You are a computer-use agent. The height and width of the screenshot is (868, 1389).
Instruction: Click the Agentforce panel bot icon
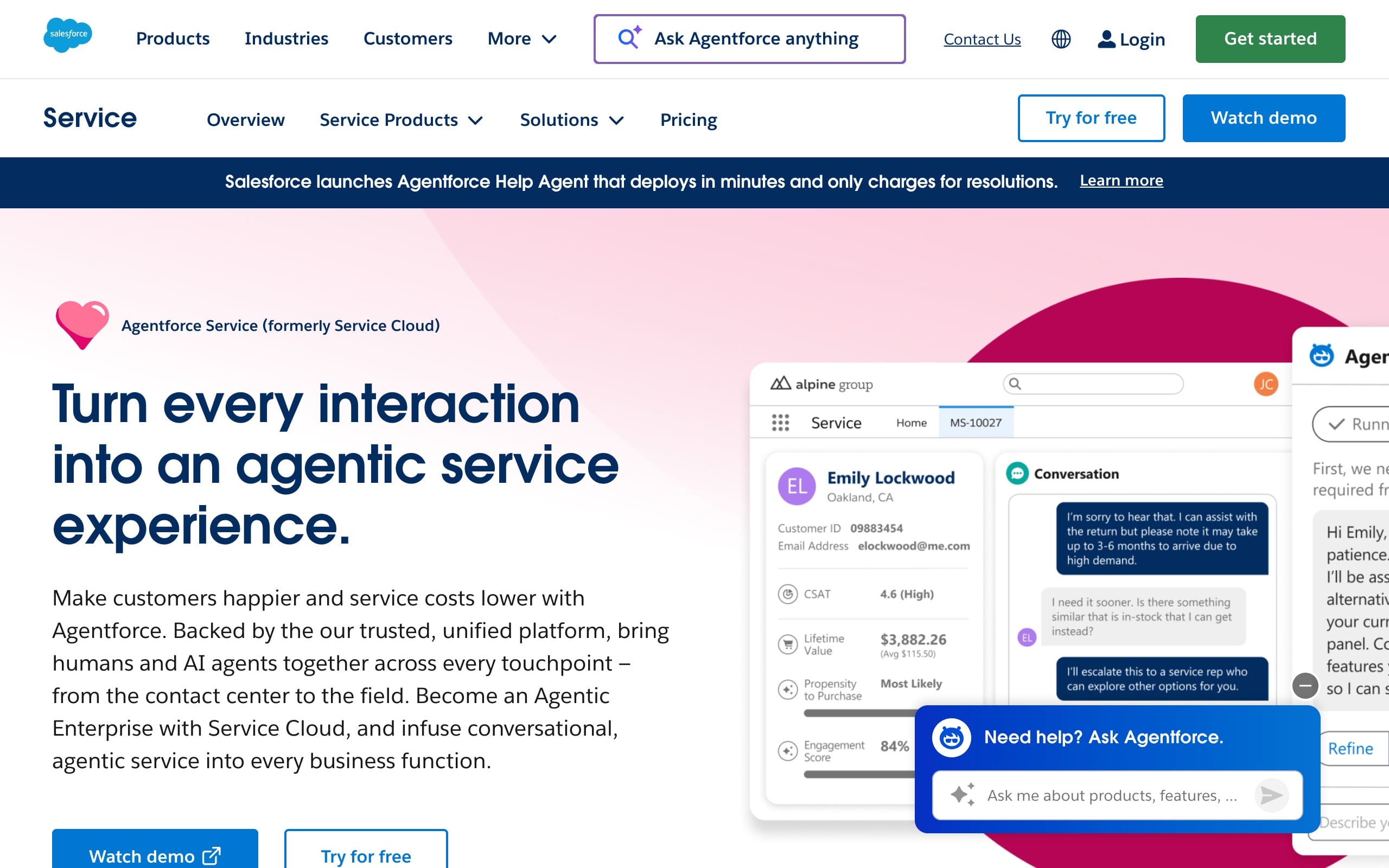click(1321, 355)
